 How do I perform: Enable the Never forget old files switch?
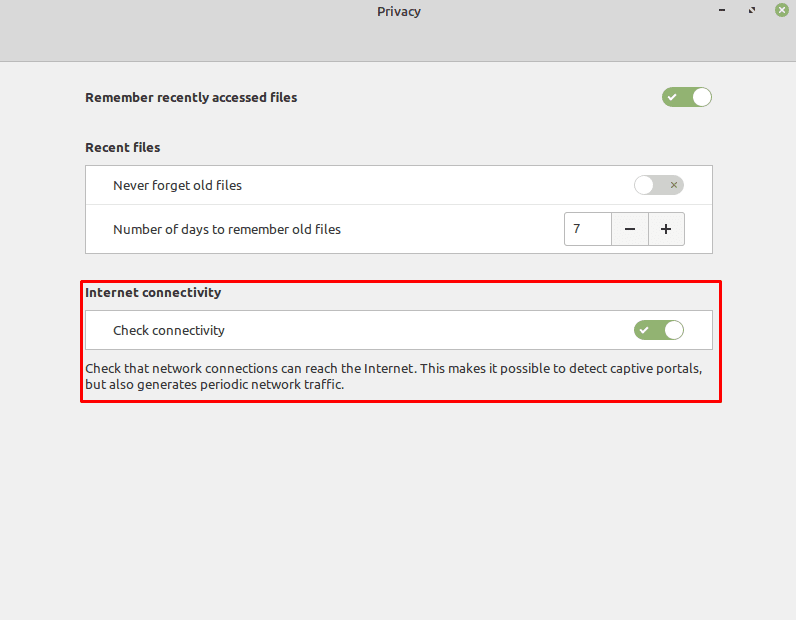(x=658, y=185)
